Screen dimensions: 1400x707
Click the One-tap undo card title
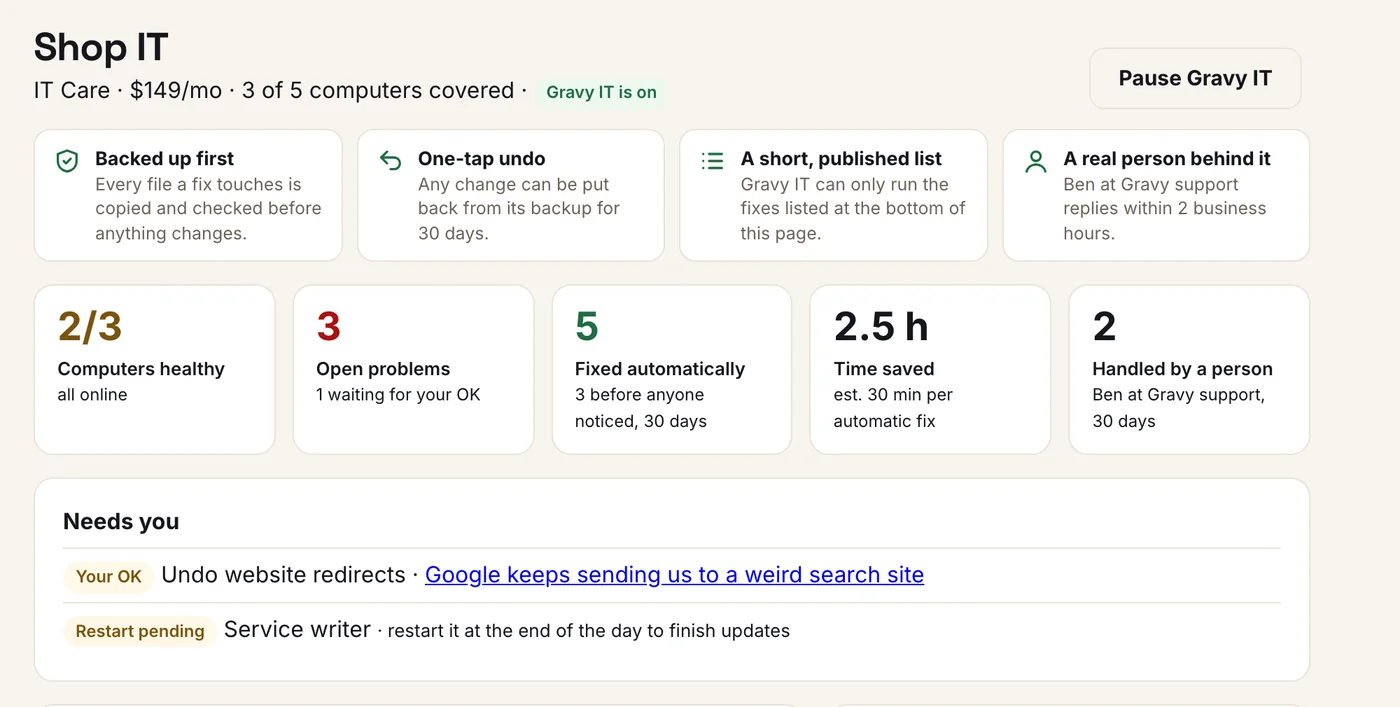[x=482, y=159]
